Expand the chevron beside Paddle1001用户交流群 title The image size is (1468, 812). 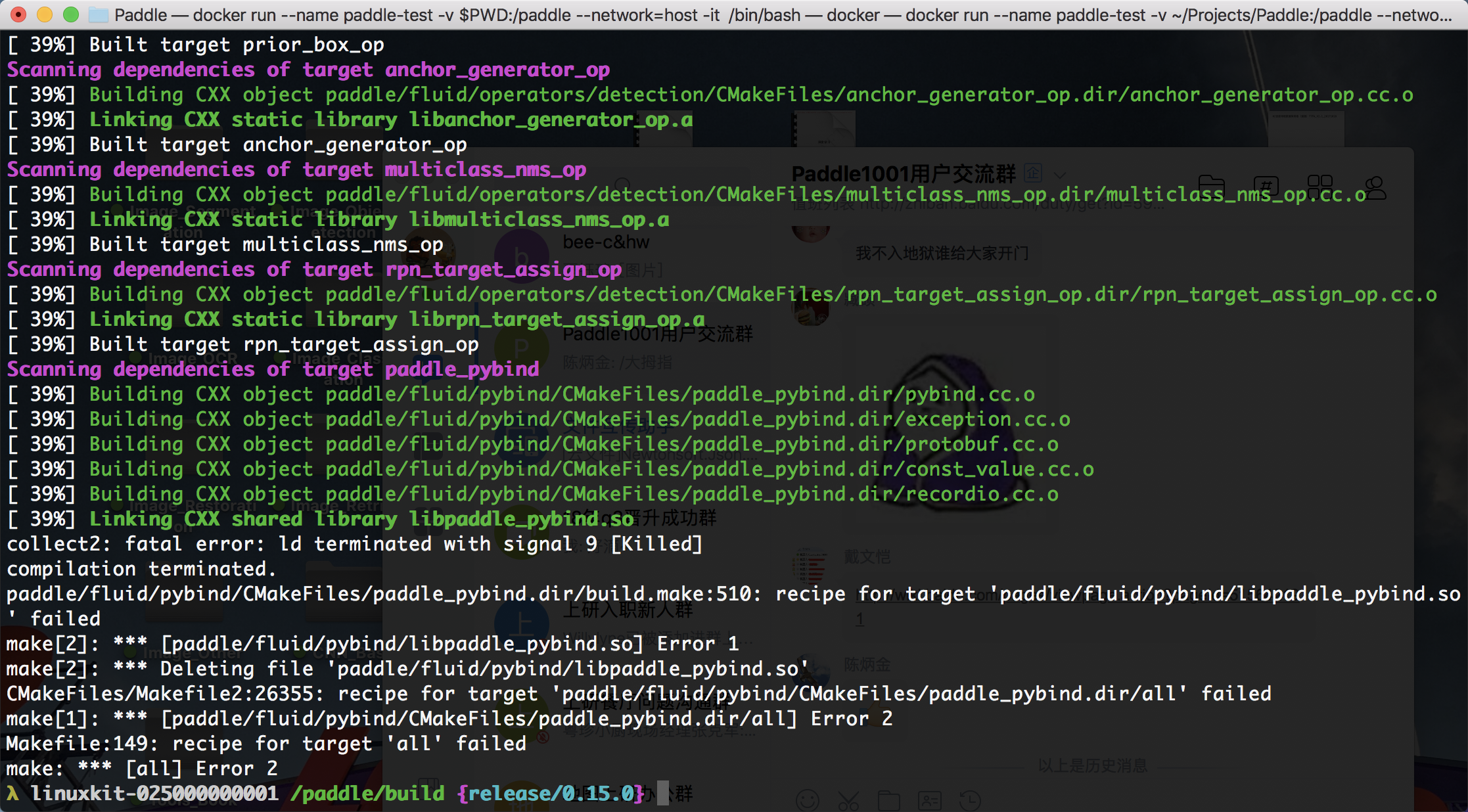[x=1059, y=175]
